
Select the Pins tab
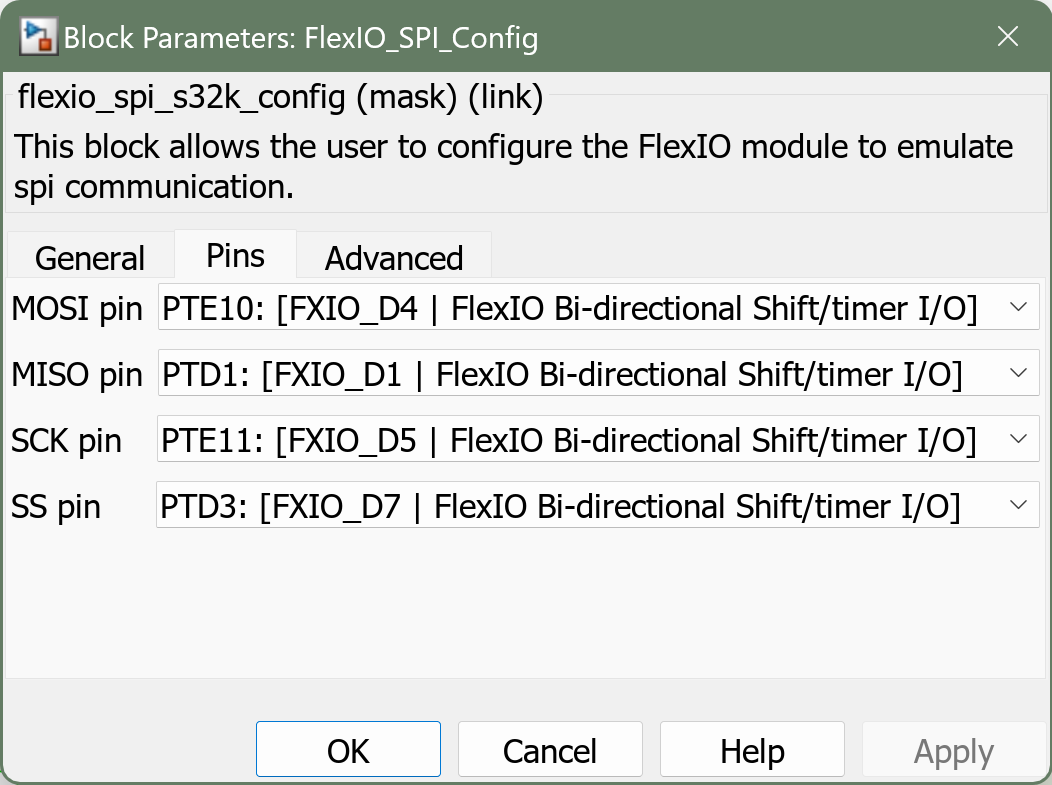(235, 255)
